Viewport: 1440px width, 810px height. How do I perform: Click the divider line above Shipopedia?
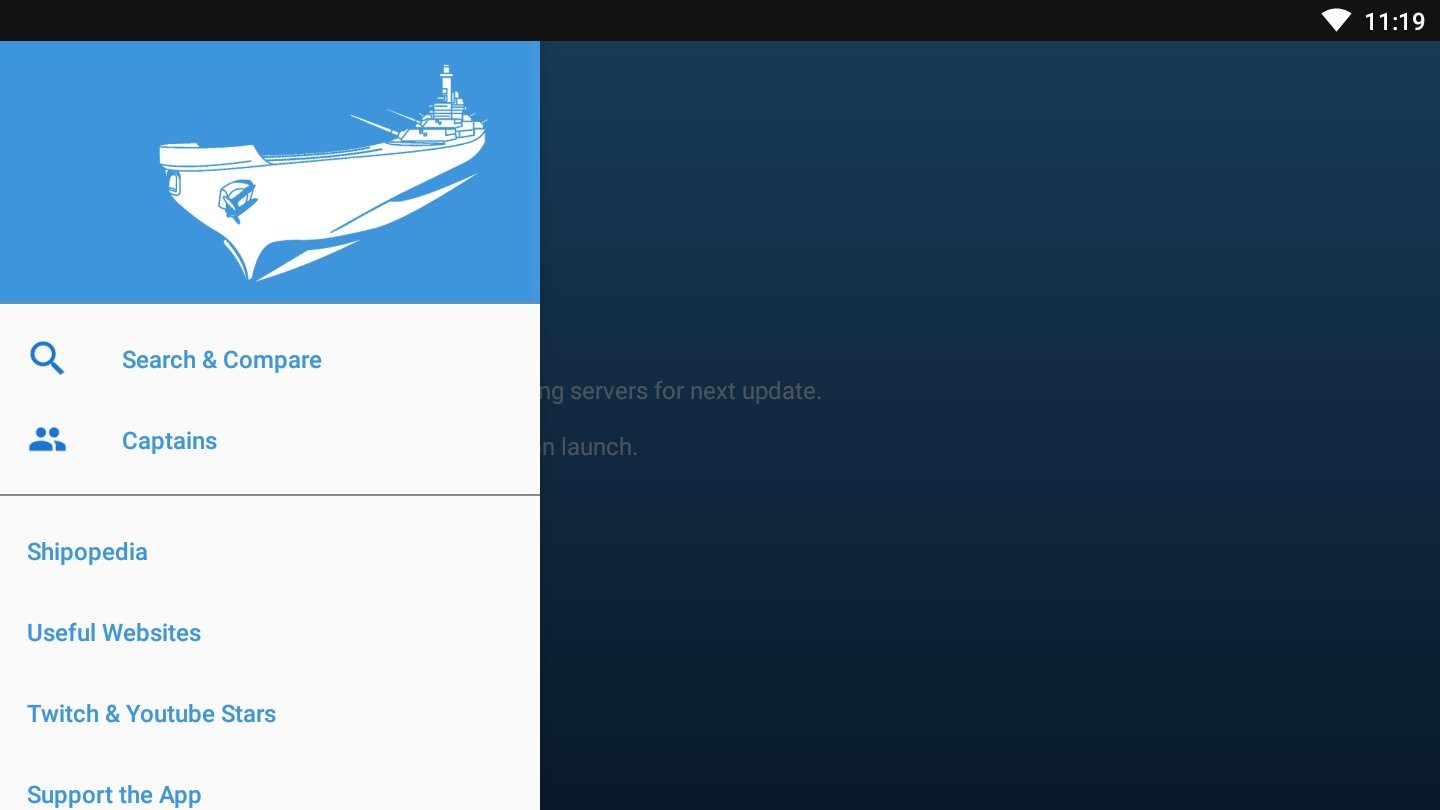pos(270,495)
